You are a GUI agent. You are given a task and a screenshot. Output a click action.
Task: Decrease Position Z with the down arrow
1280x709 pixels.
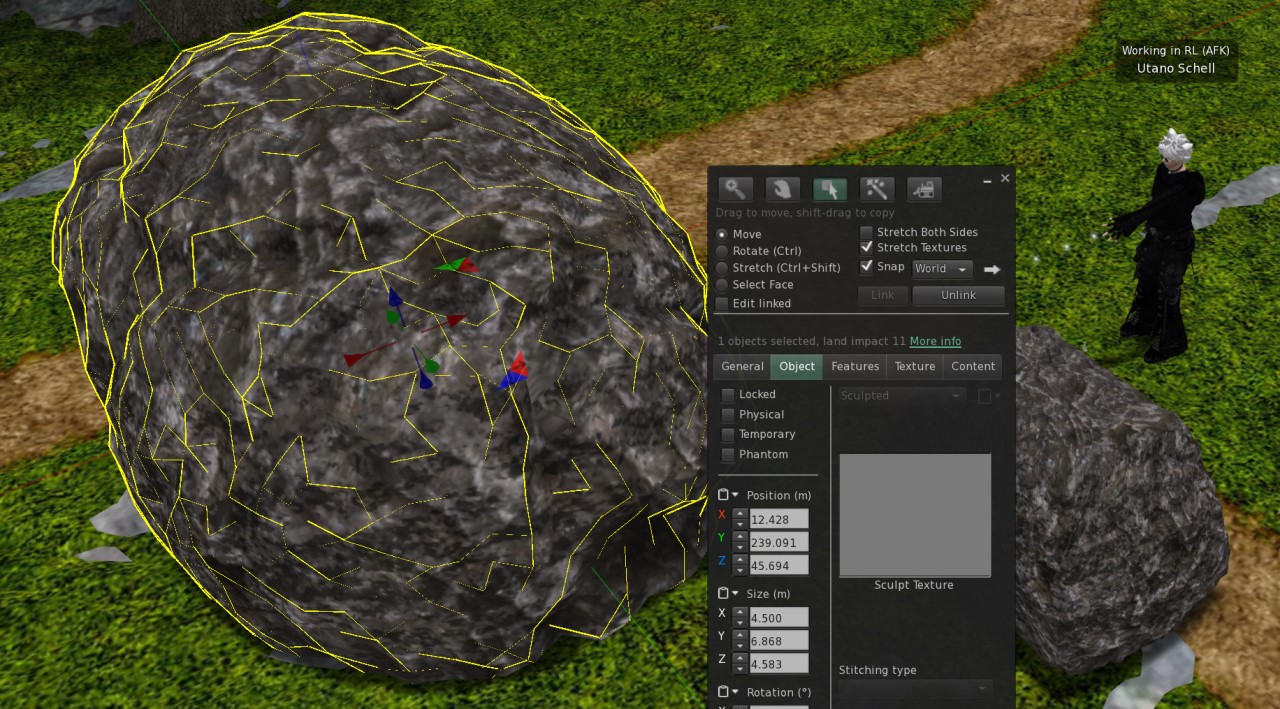740,571
